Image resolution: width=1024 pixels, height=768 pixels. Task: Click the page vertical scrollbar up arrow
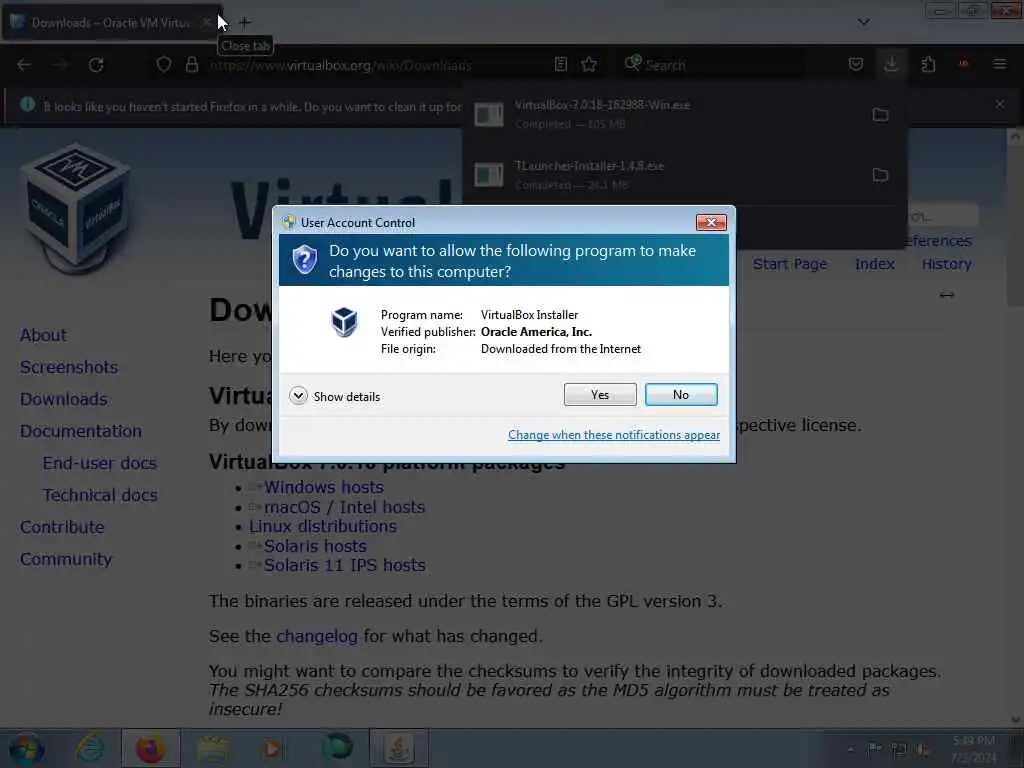click(x=1015, y=136)
